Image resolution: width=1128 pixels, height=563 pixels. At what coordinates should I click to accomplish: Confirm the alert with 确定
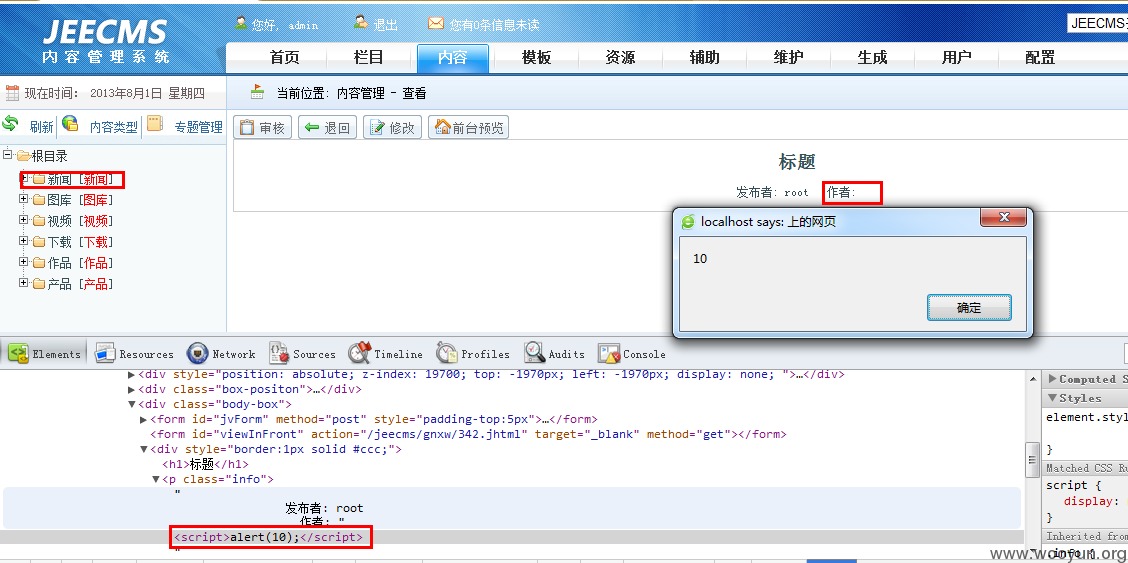point(969,308)
